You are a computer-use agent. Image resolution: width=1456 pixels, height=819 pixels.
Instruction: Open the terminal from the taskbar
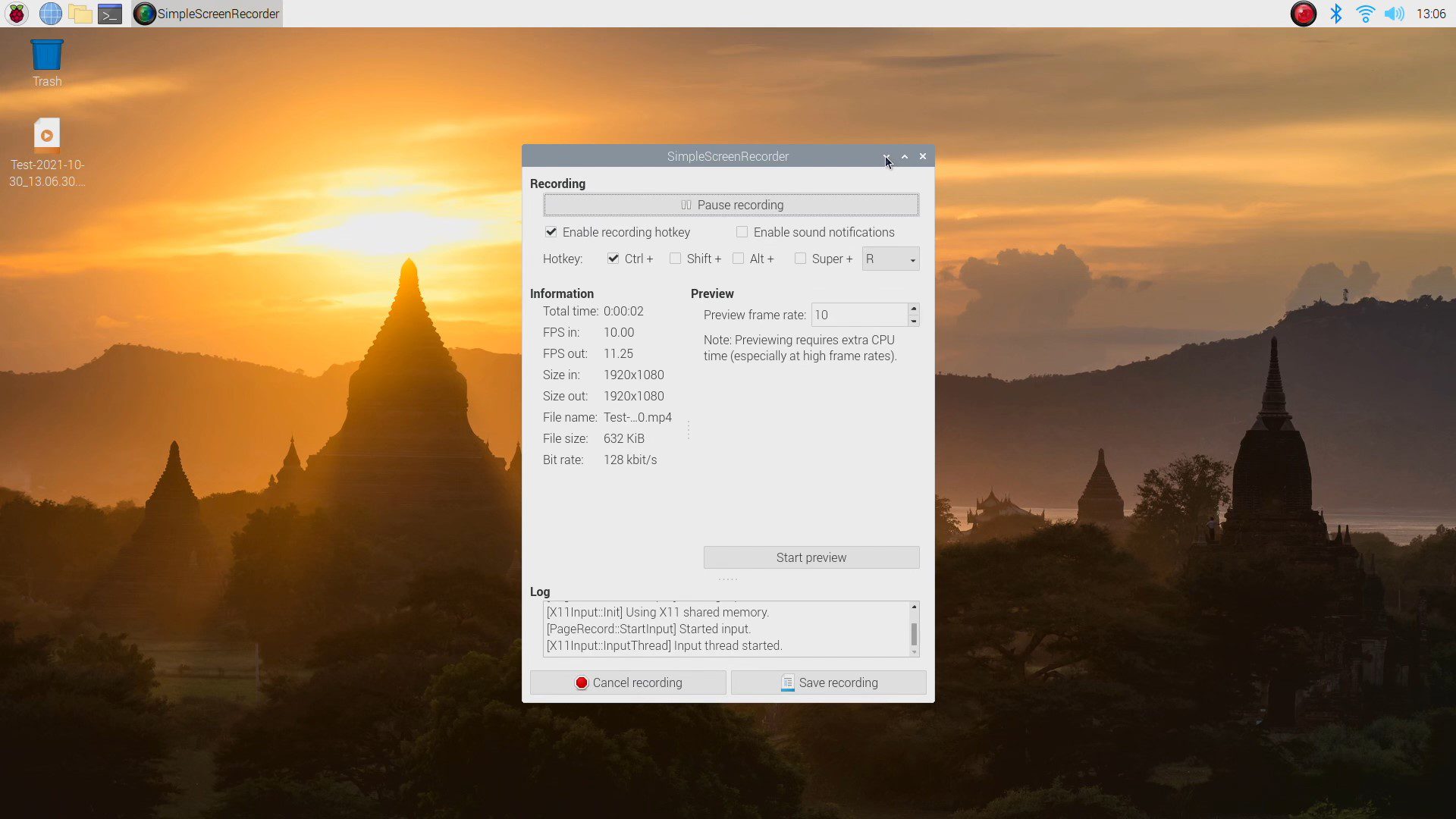coord(110,14)
